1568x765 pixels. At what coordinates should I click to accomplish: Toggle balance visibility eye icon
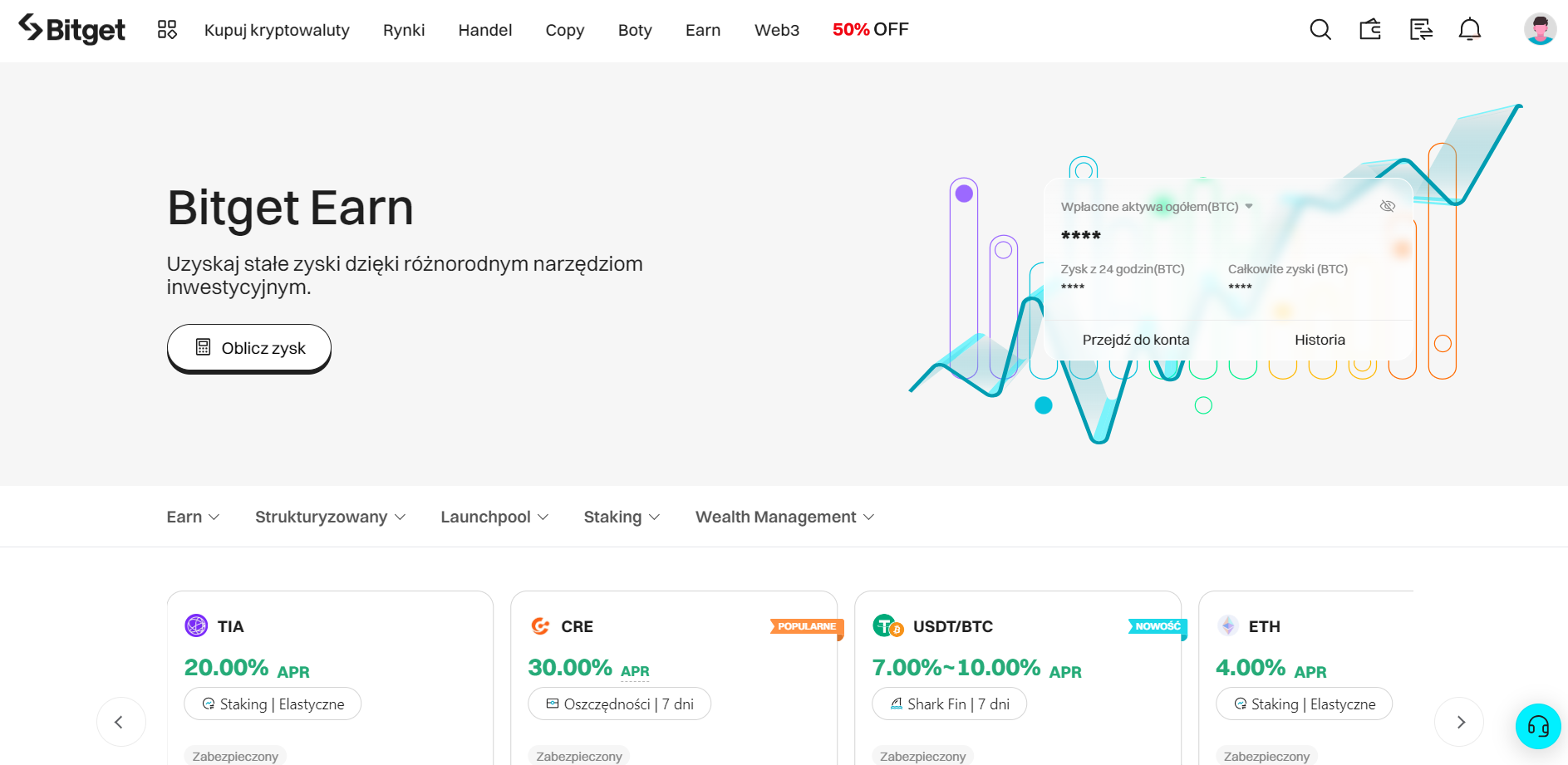1387,206
